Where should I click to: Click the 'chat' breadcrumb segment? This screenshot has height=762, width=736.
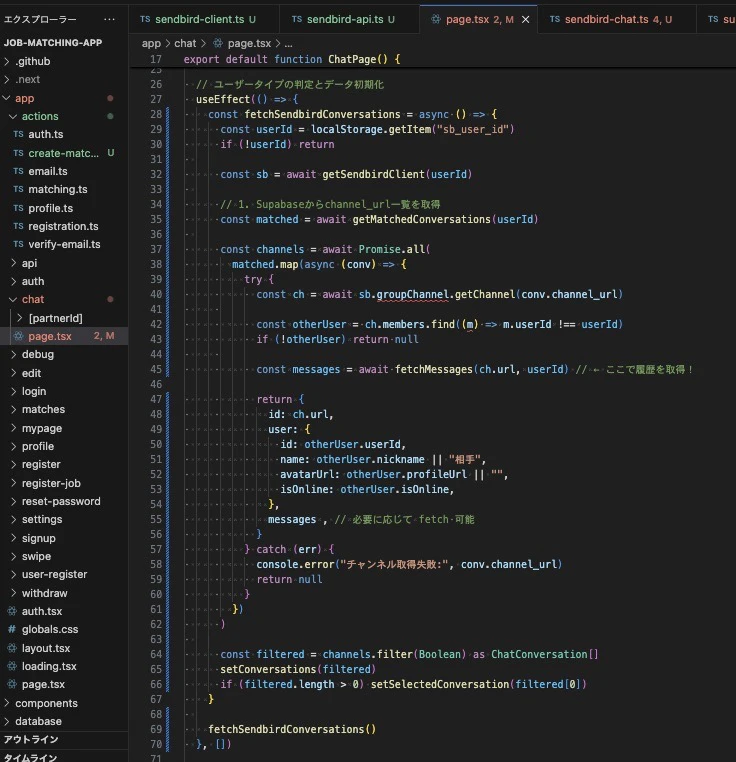(x=185, y=43)
